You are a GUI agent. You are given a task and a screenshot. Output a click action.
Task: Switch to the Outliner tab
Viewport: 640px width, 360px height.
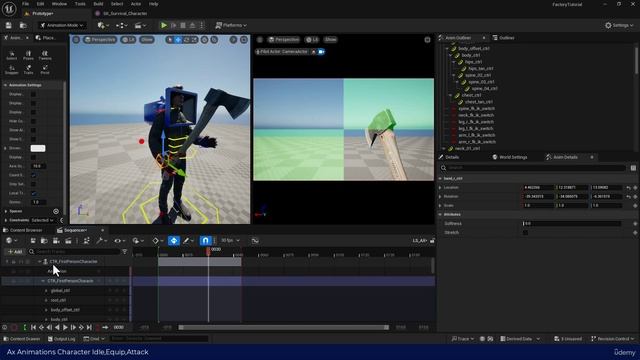504,38
